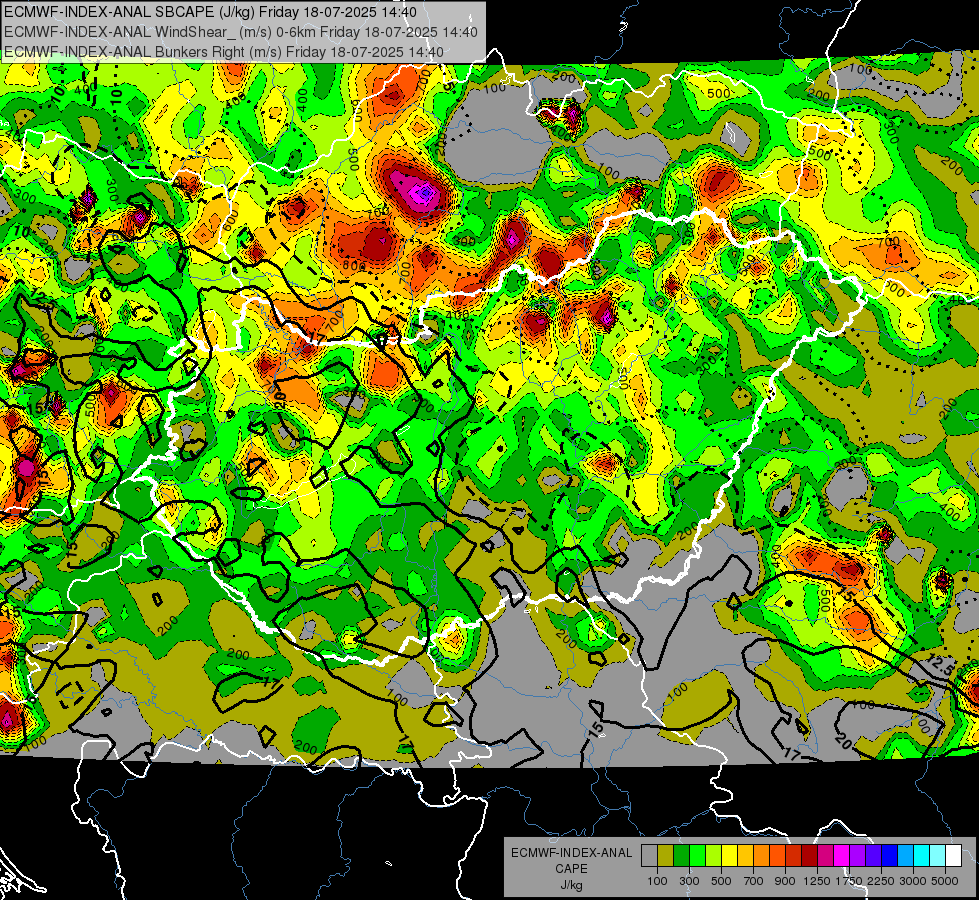The height and width of the screenshot is (900, 979).
Task: Click the CAPE label in legend
Action: [x=571, y=869]
